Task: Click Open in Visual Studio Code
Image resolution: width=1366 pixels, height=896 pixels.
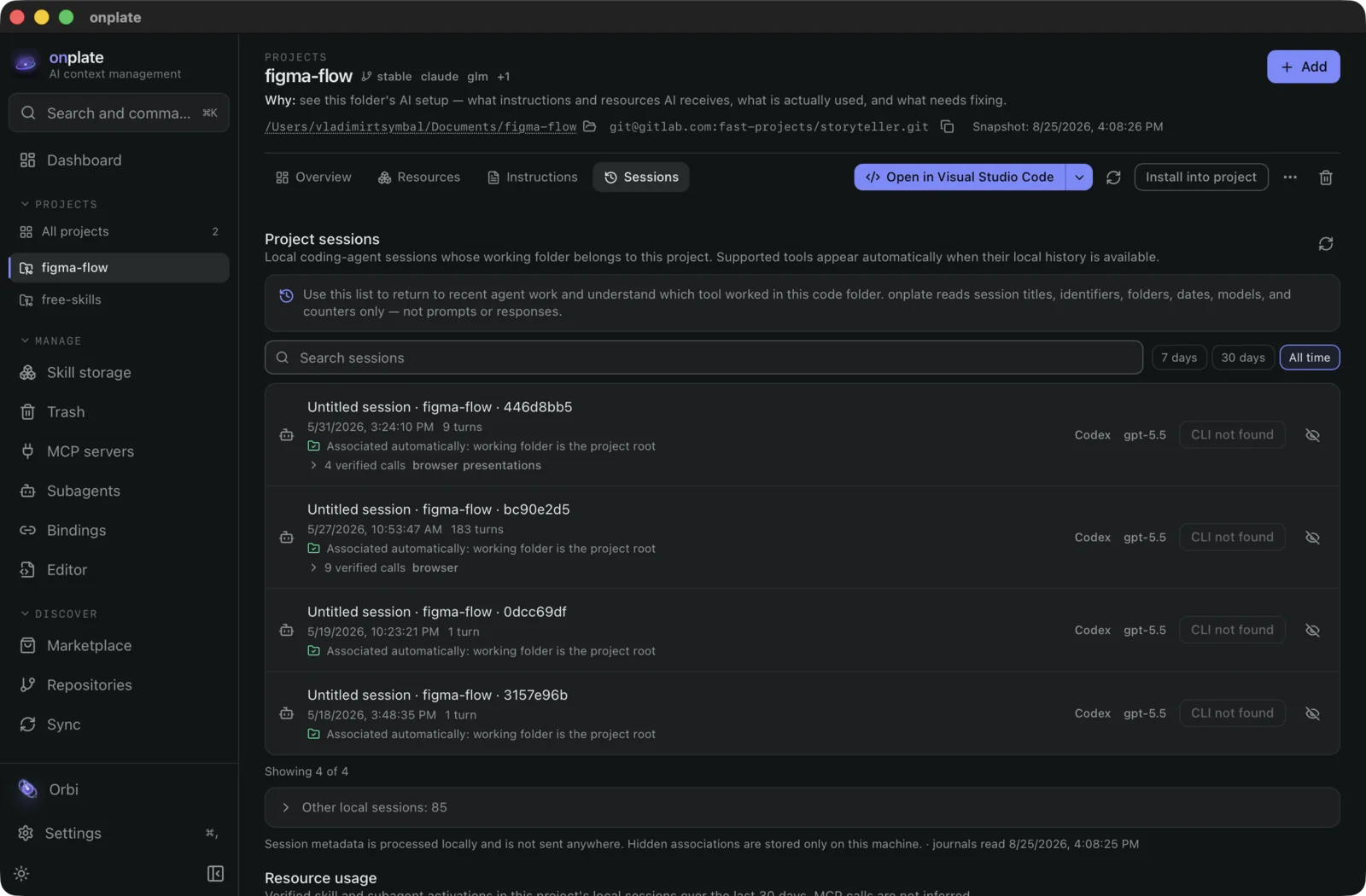Action: point(960,177)
